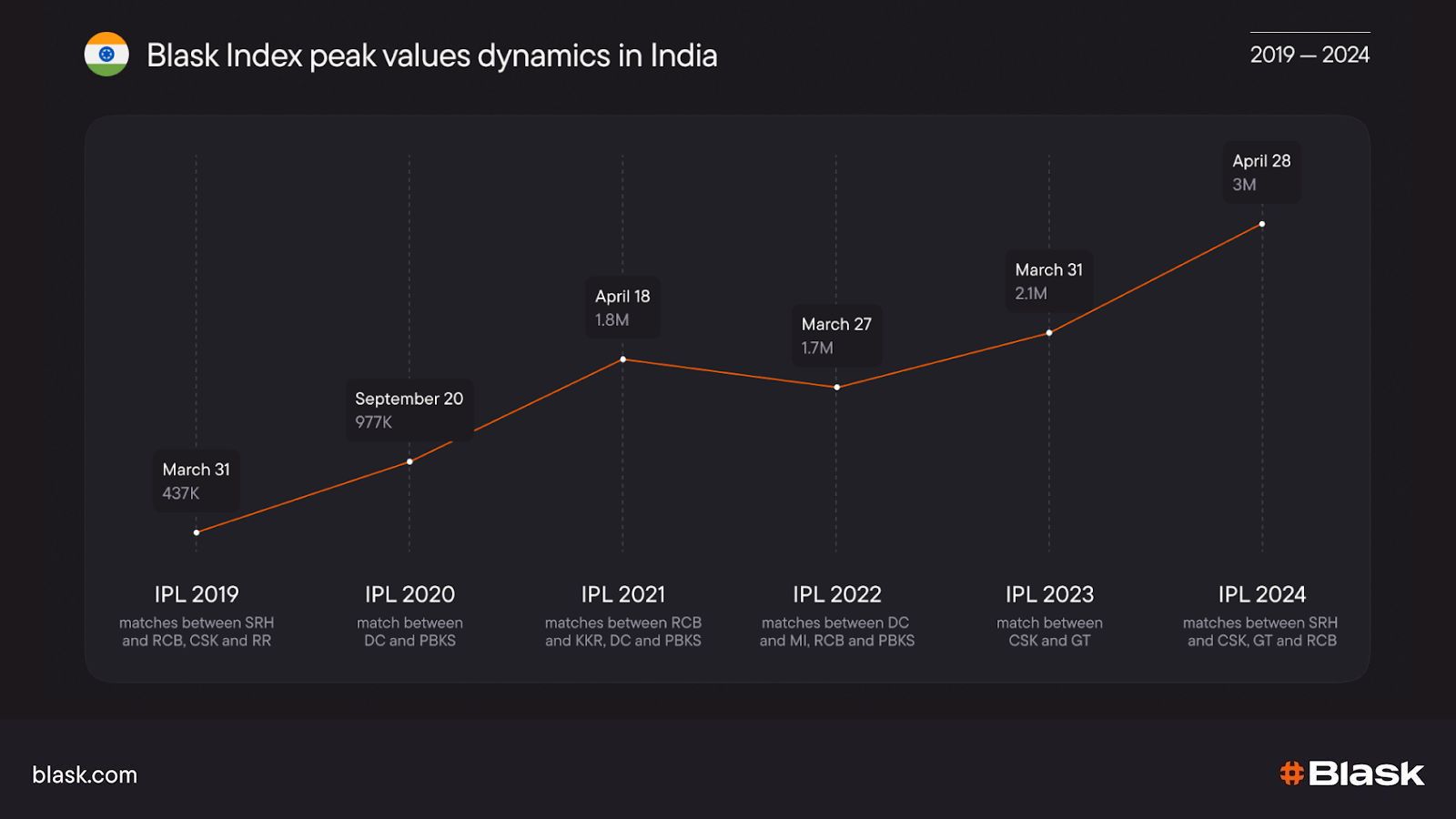Click the IPL 2021 axis label
1456x819 pixels.
(x=623, y=594)
